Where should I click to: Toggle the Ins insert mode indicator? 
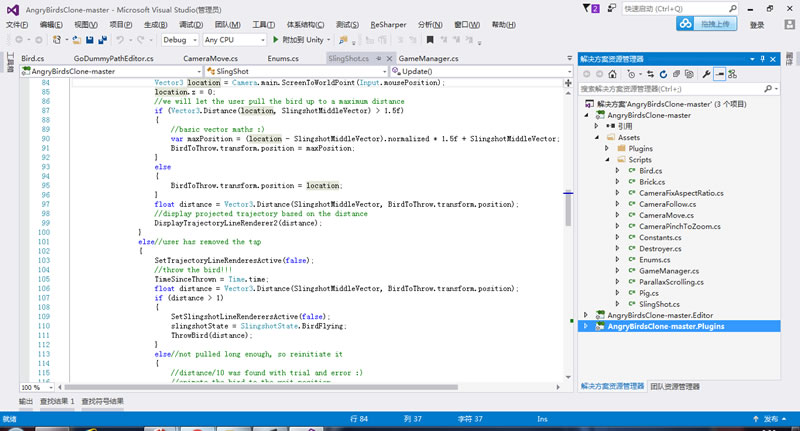[x=542, y=419]
